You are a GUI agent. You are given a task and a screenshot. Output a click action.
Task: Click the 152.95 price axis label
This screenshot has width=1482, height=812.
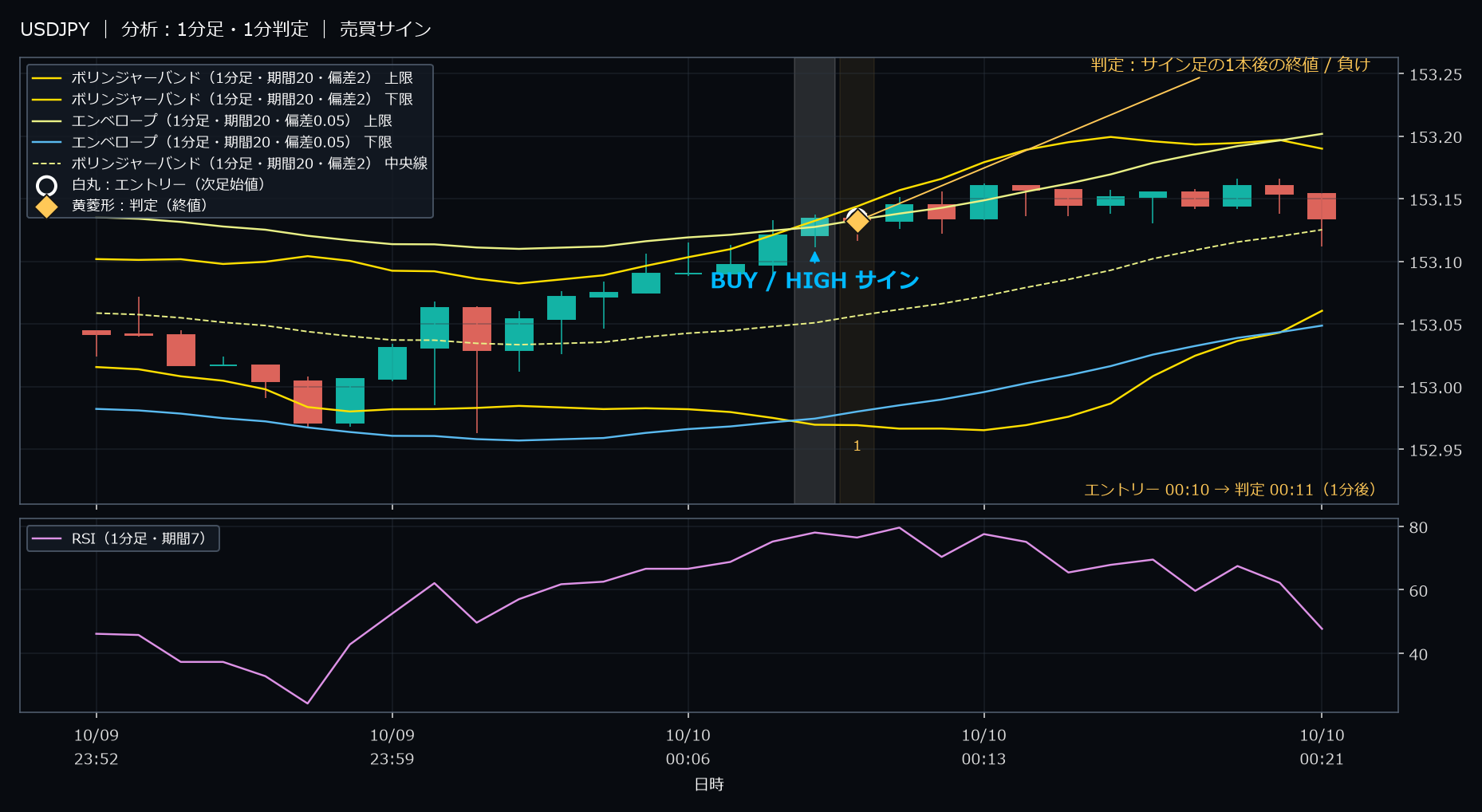[x=1436, y=451]
